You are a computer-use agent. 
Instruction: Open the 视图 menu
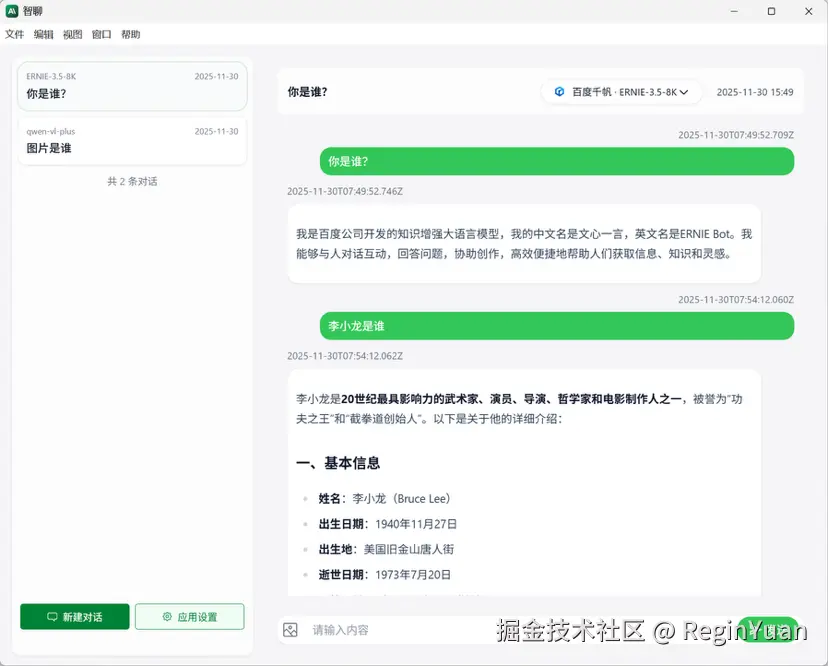(x=72, y=34)
